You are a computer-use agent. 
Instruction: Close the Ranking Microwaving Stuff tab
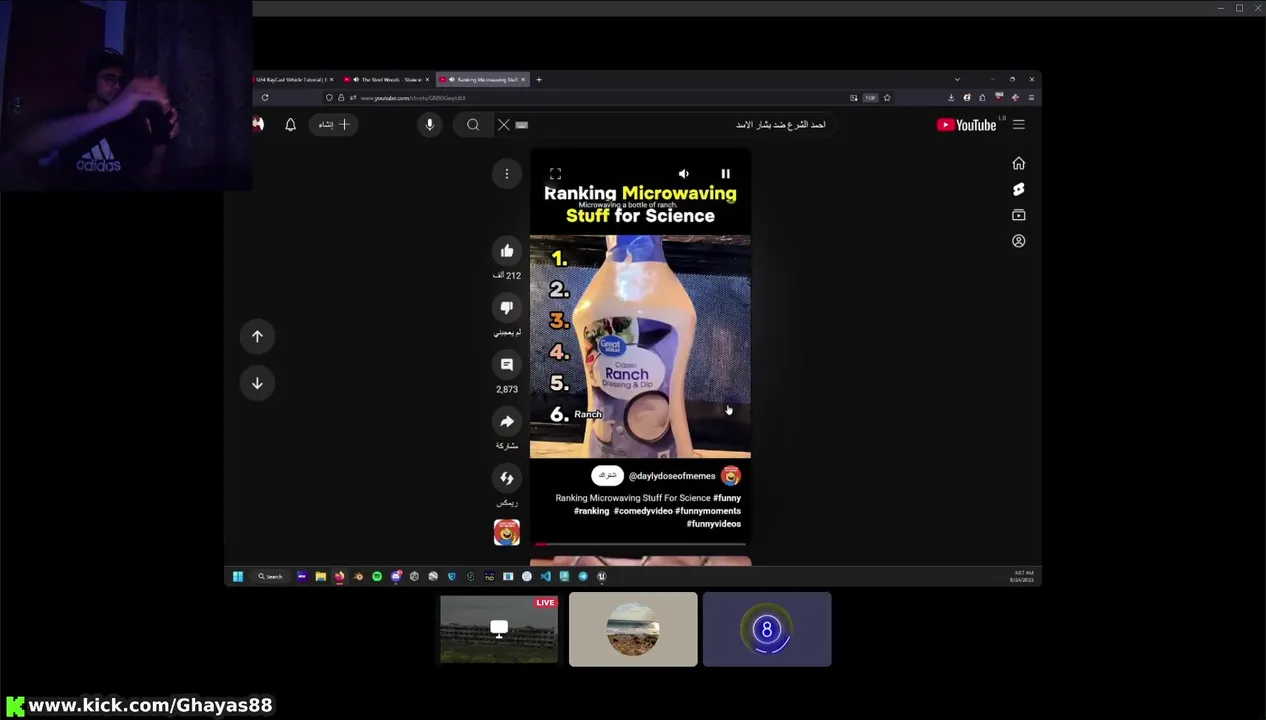[x=523, y=79]
